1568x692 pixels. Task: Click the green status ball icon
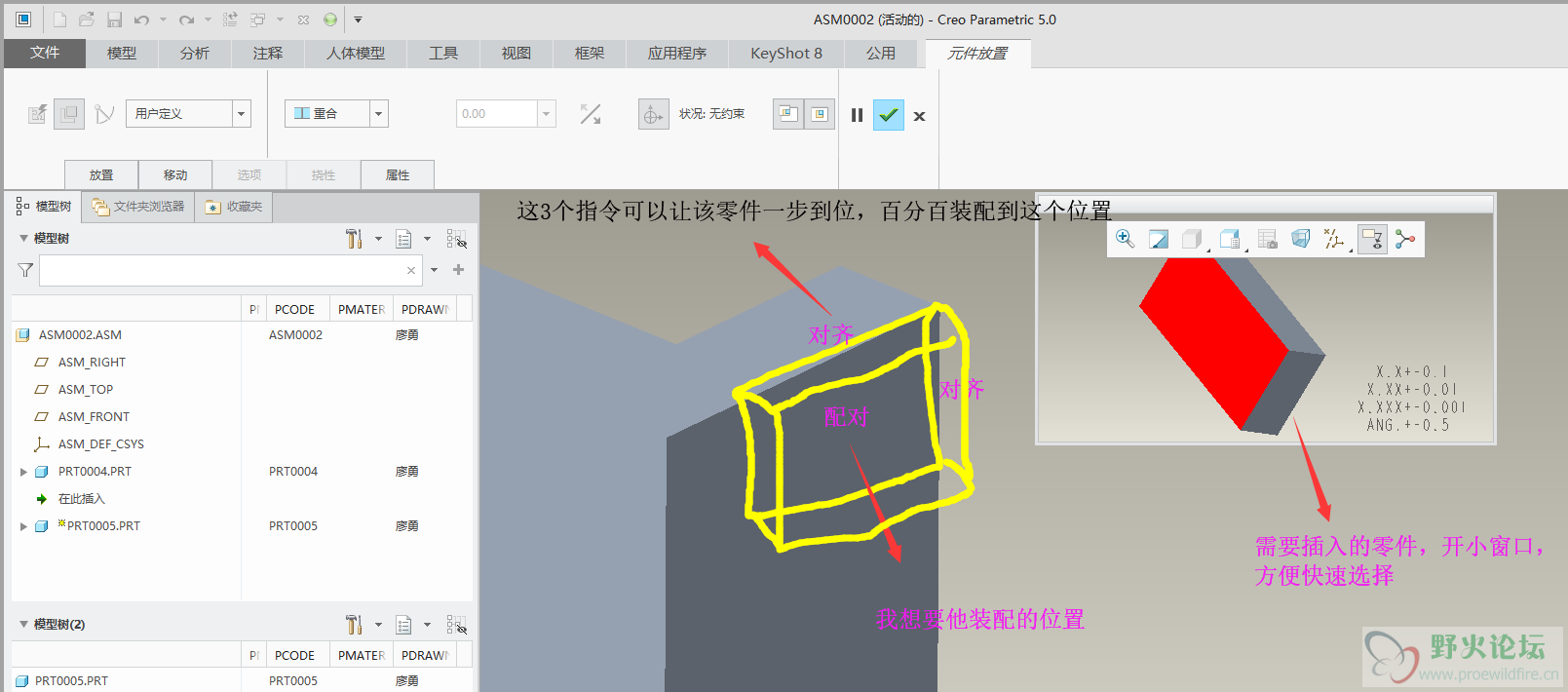click(330, 19)
